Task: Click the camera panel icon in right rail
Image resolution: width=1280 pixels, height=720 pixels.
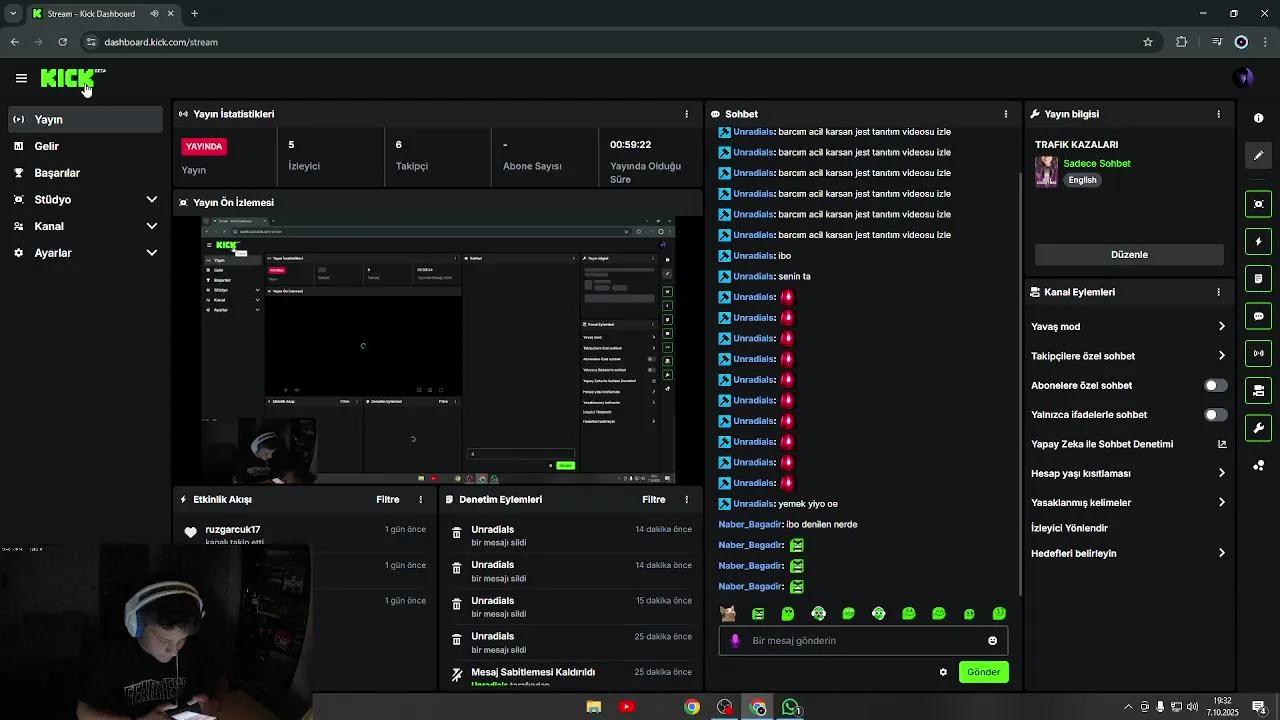Action: tap(1258, 390)
